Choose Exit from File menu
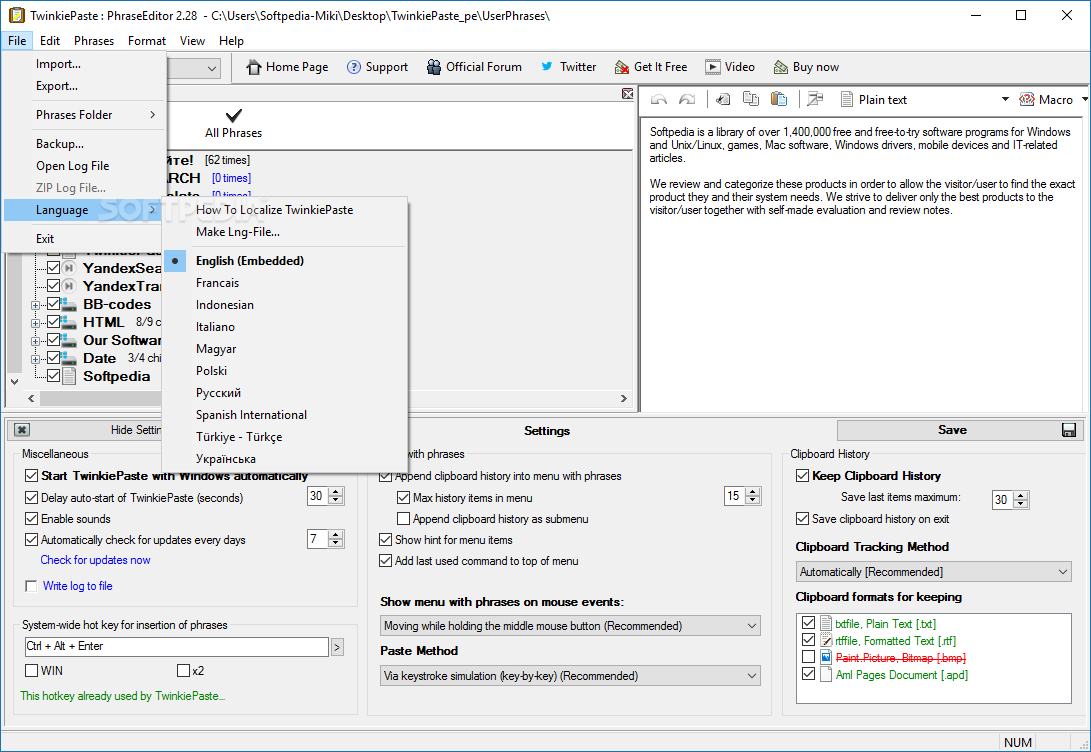Image resolution: width=1091 pixels, height=752 pixels. [85, 239]
